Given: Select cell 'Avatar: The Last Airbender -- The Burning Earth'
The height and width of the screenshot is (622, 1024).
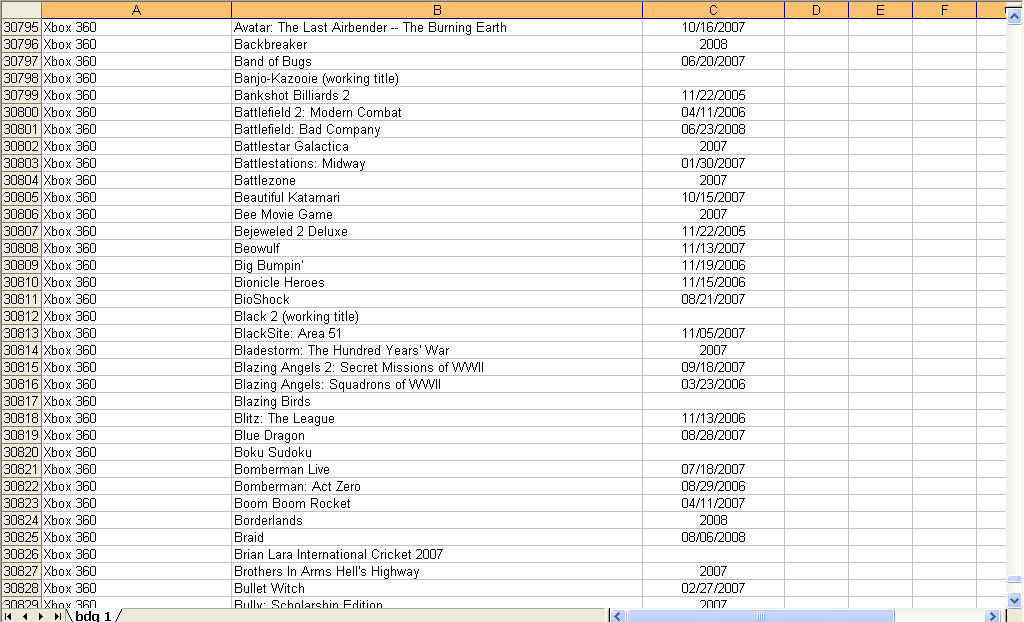Looking at the screenshot, I should coord(437,27).
